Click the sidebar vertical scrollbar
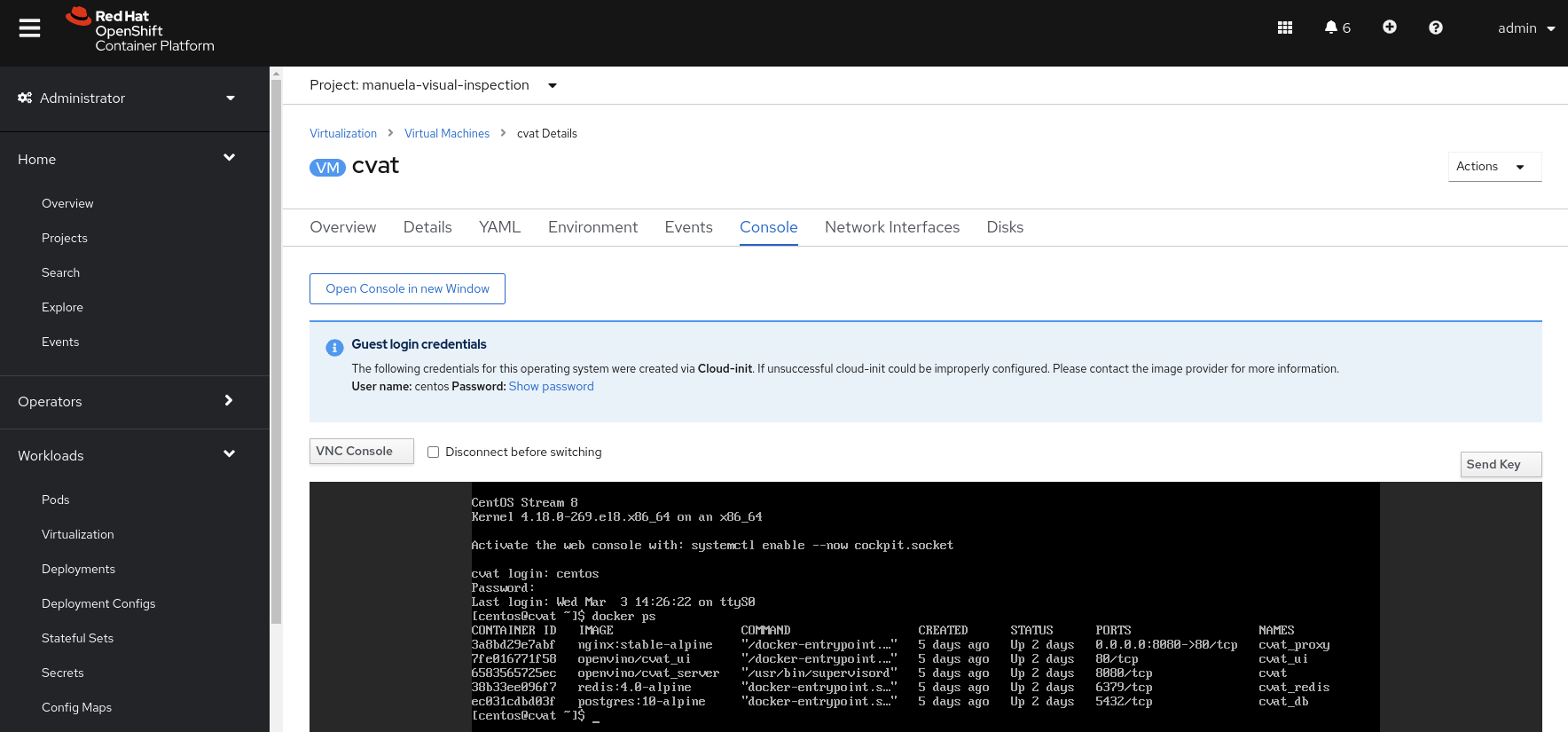The height and width of the screenshot is (732, 1568). [276, 350]
